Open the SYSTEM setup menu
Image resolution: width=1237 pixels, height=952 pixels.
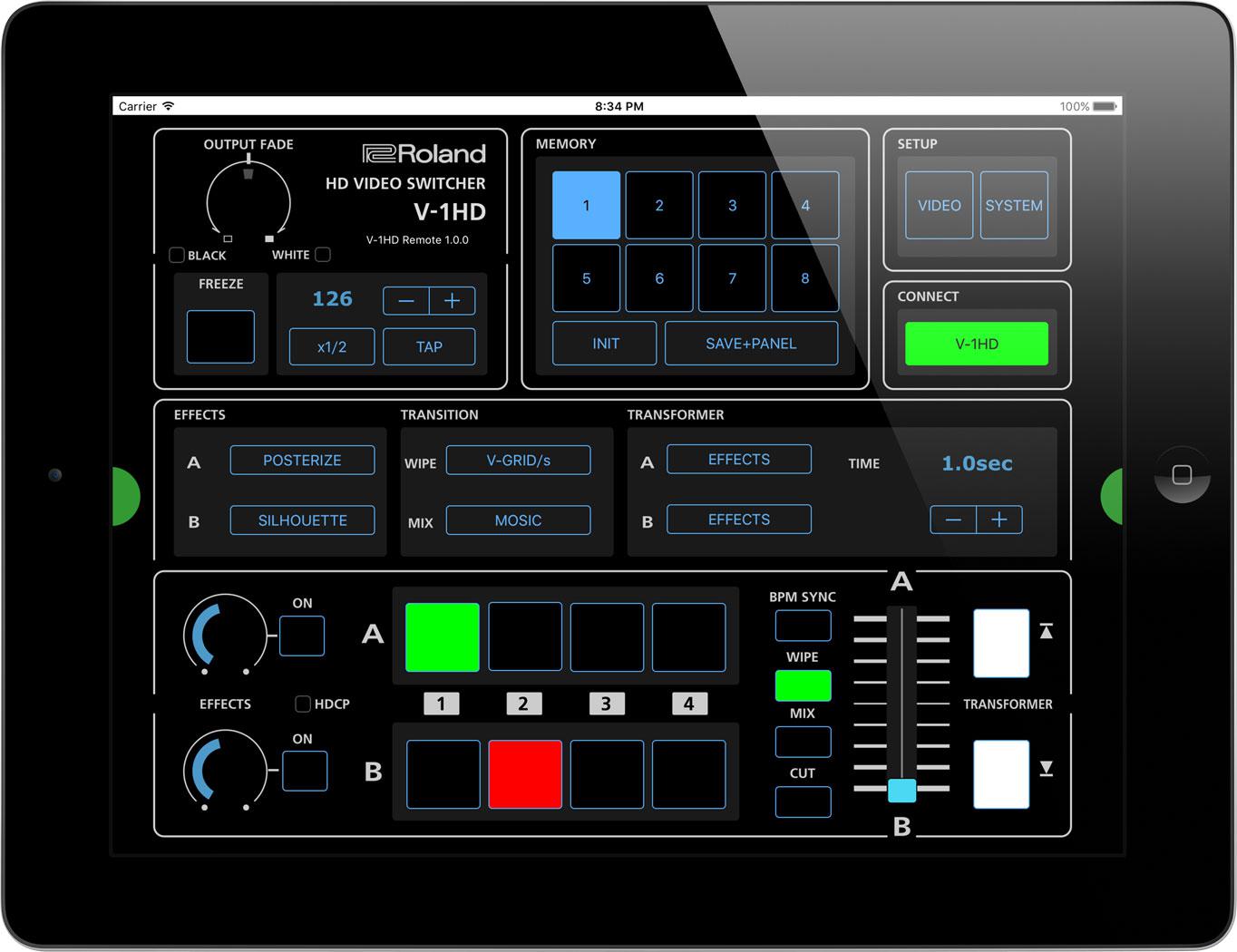coord(1014,206)
